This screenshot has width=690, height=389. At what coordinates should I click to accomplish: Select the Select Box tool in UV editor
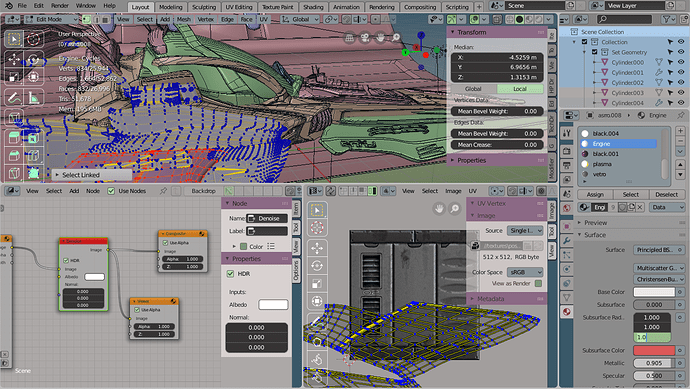(x=317, y=210)
